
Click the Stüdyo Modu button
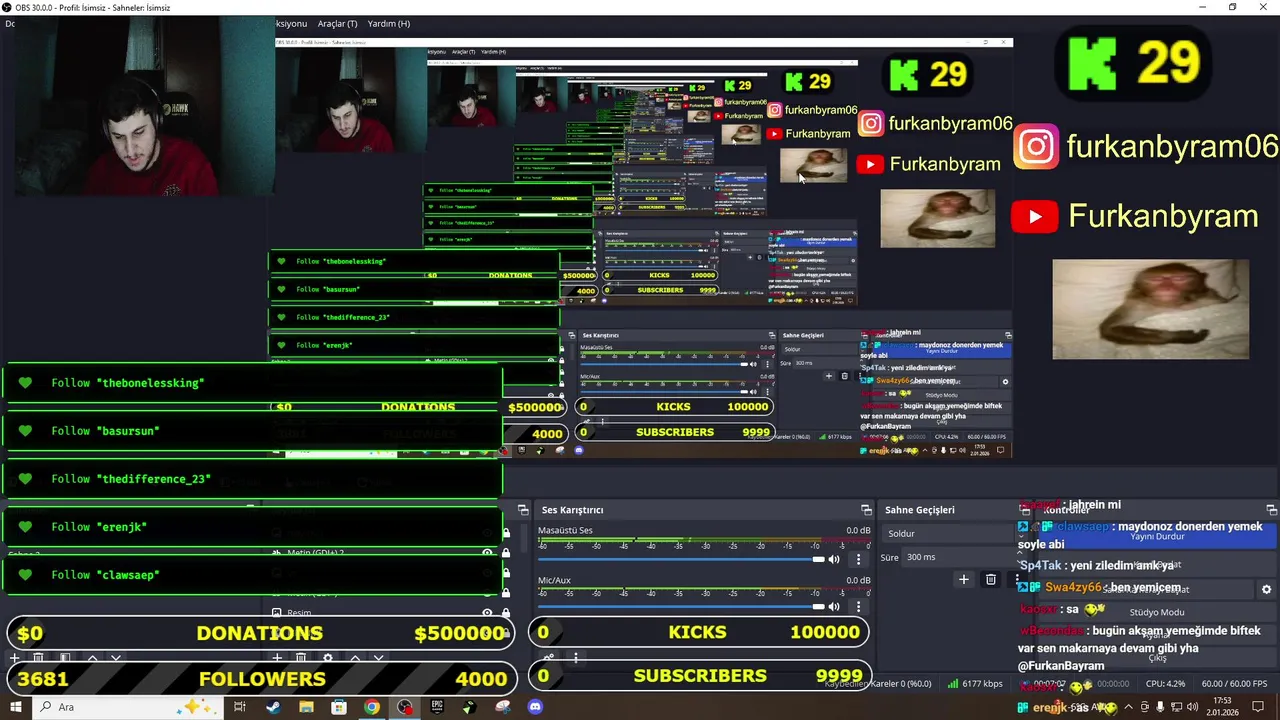1157,612
